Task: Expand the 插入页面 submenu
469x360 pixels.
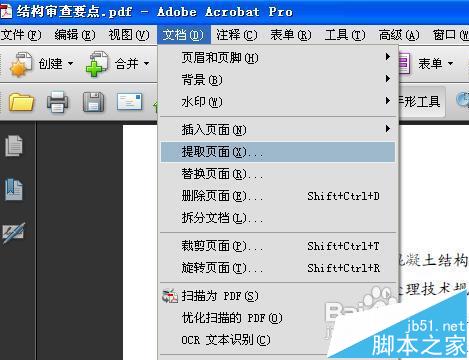Action: click(278, 130)
